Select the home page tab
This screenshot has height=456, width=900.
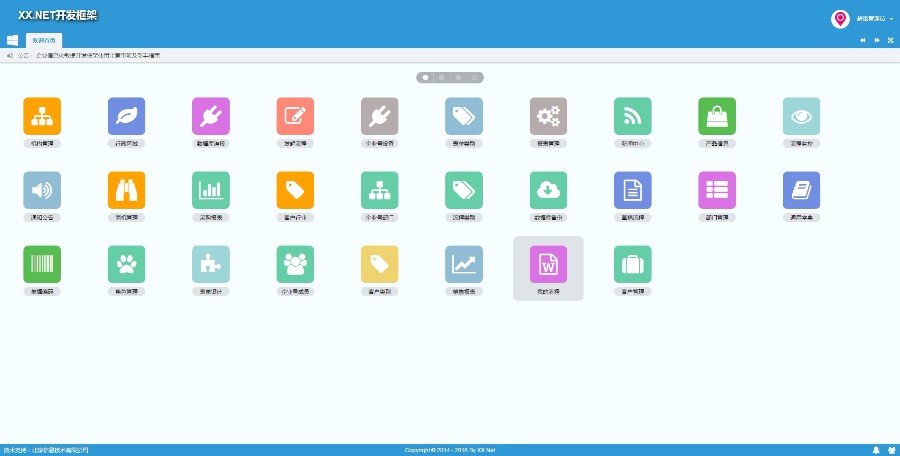tap(44, 40)
